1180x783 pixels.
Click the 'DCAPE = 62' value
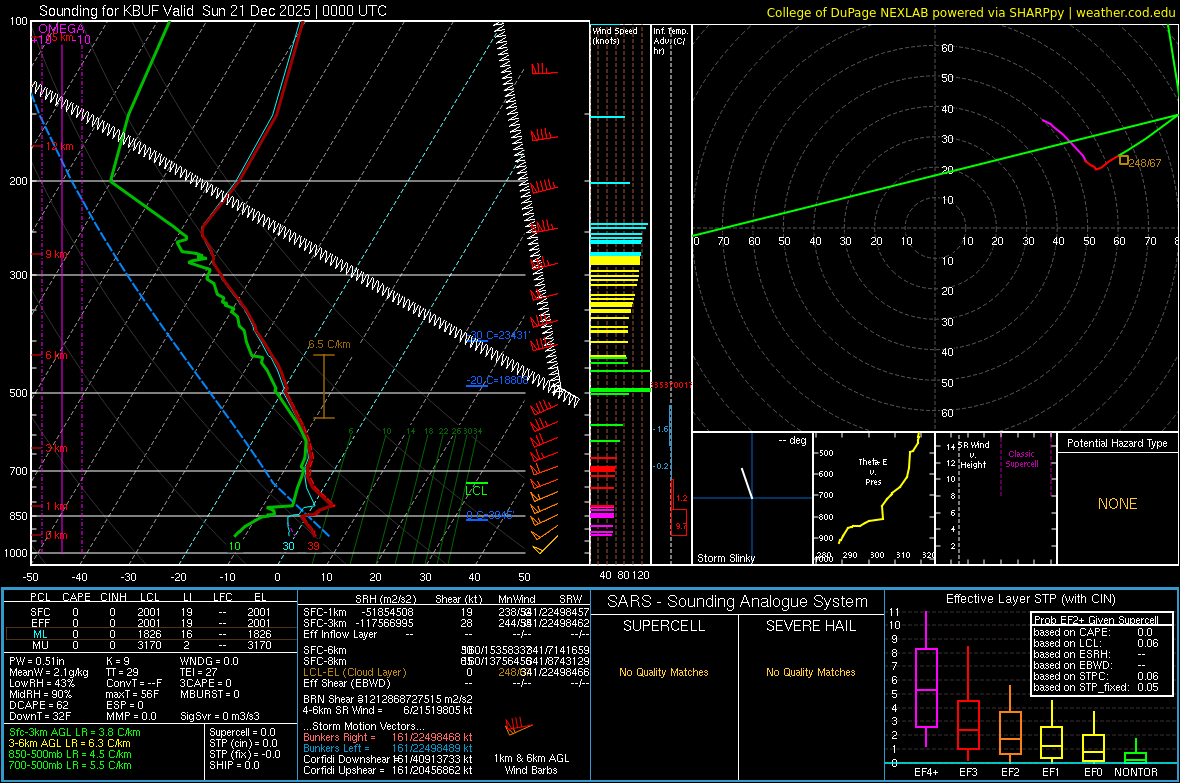coord(38,705)
